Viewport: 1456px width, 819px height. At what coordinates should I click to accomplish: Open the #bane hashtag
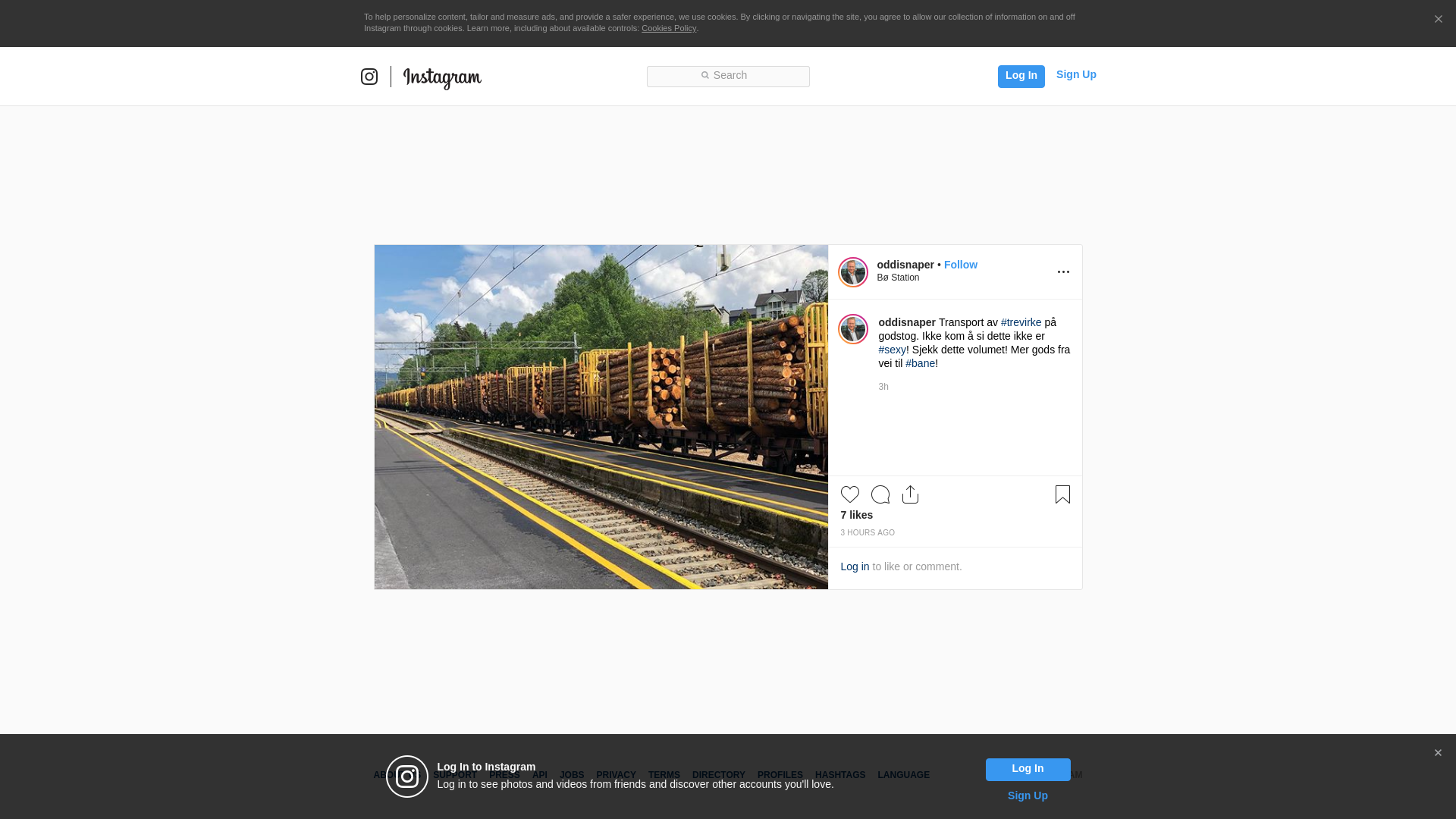pos(920,363)
